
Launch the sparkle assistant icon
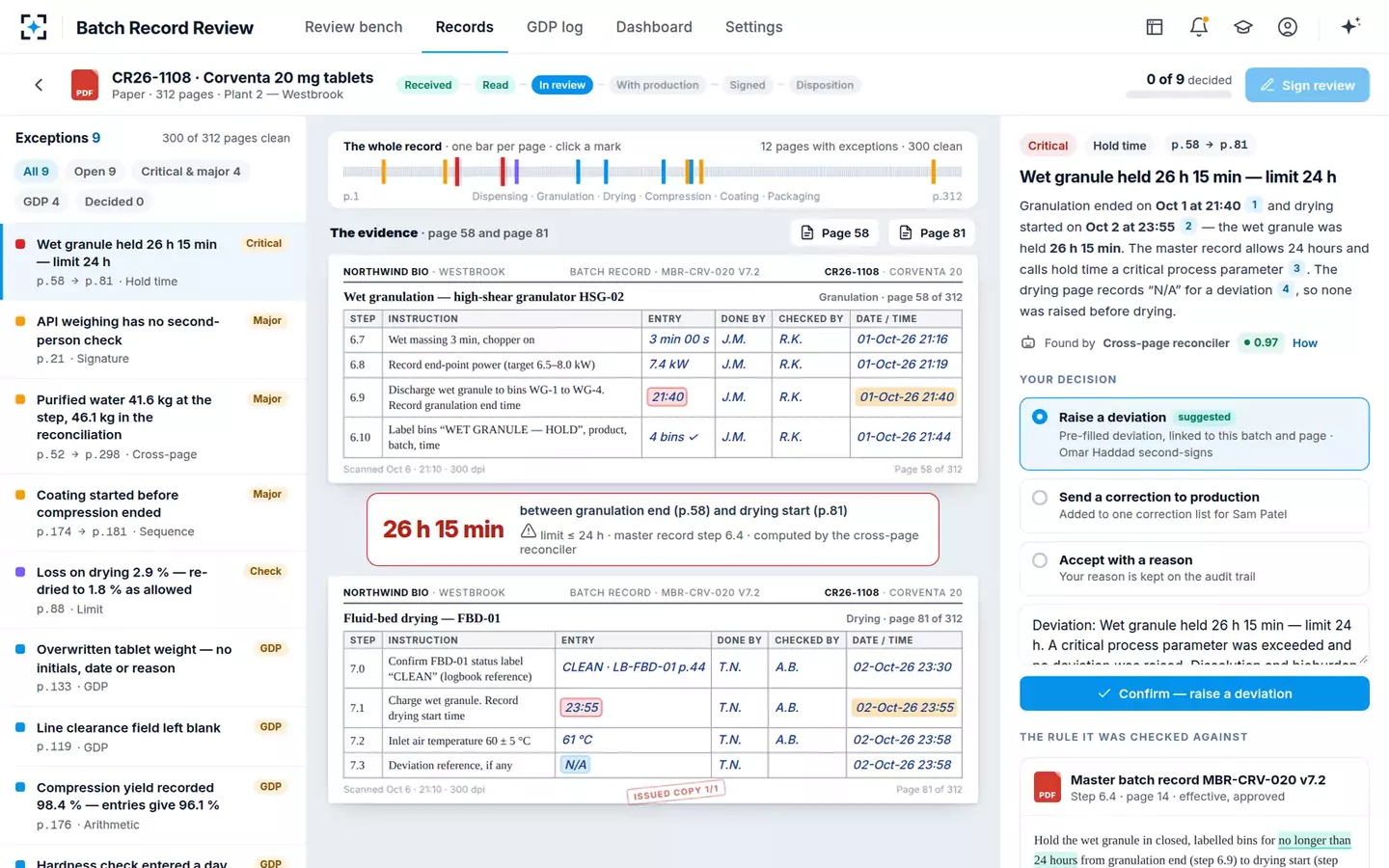[1350, 26]
